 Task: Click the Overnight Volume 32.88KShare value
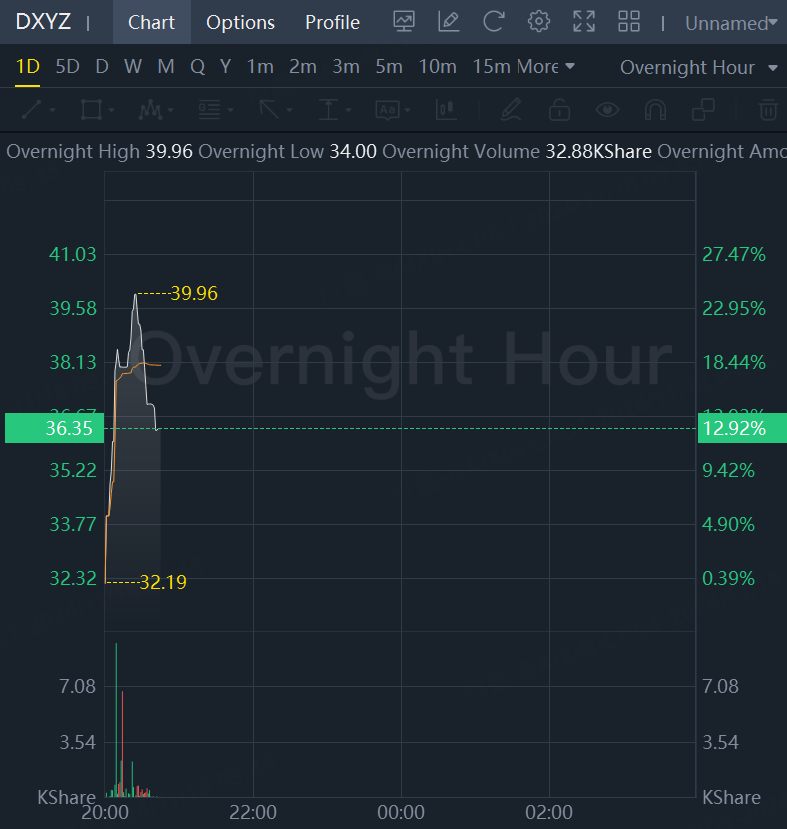point(598,152)
